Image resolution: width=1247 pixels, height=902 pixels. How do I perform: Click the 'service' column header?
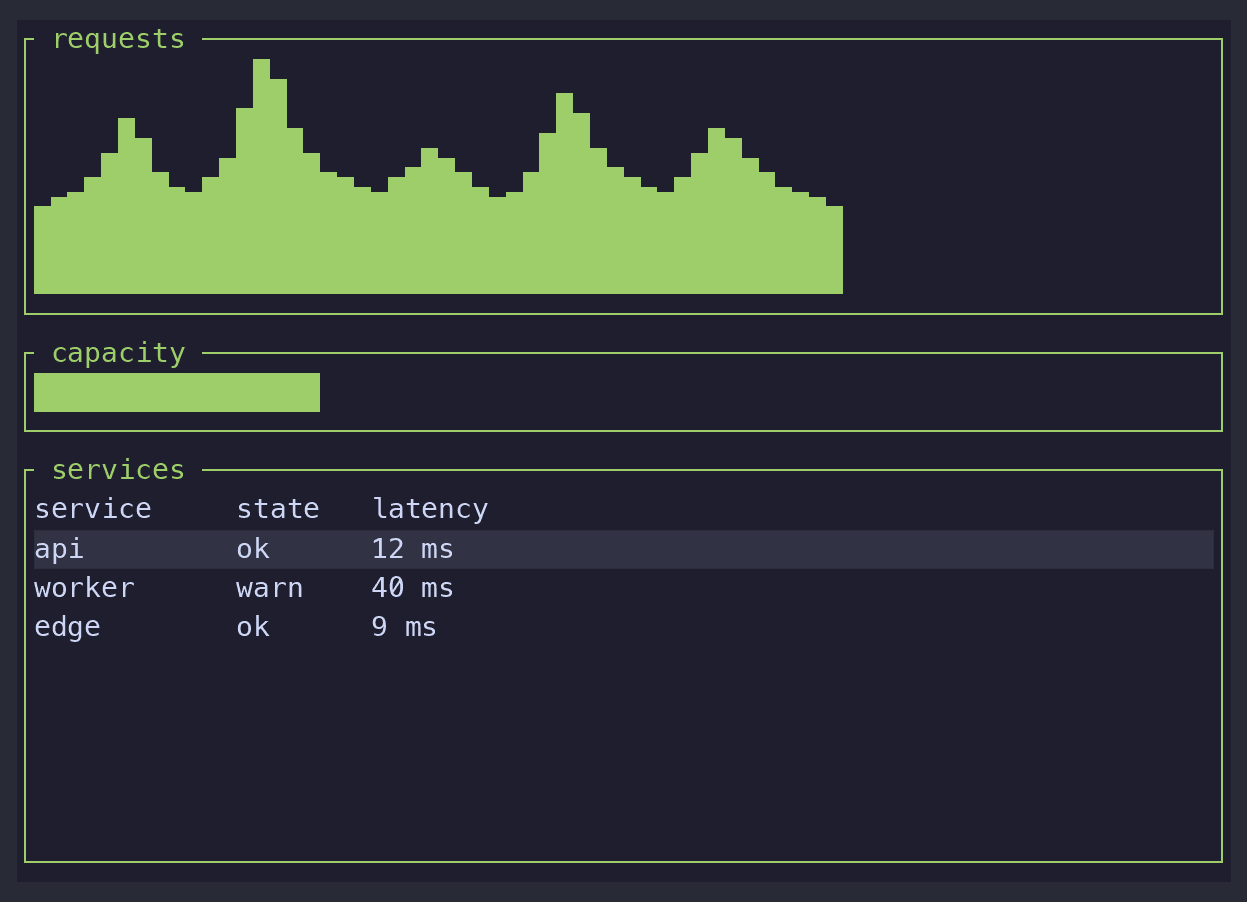[x=93, y=509]
